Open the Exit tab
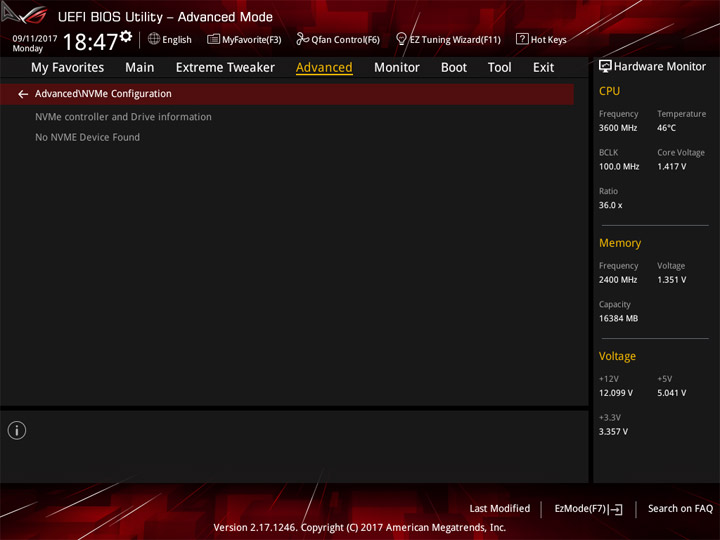This screenshot has height=540, width=720. pos(543,68)
